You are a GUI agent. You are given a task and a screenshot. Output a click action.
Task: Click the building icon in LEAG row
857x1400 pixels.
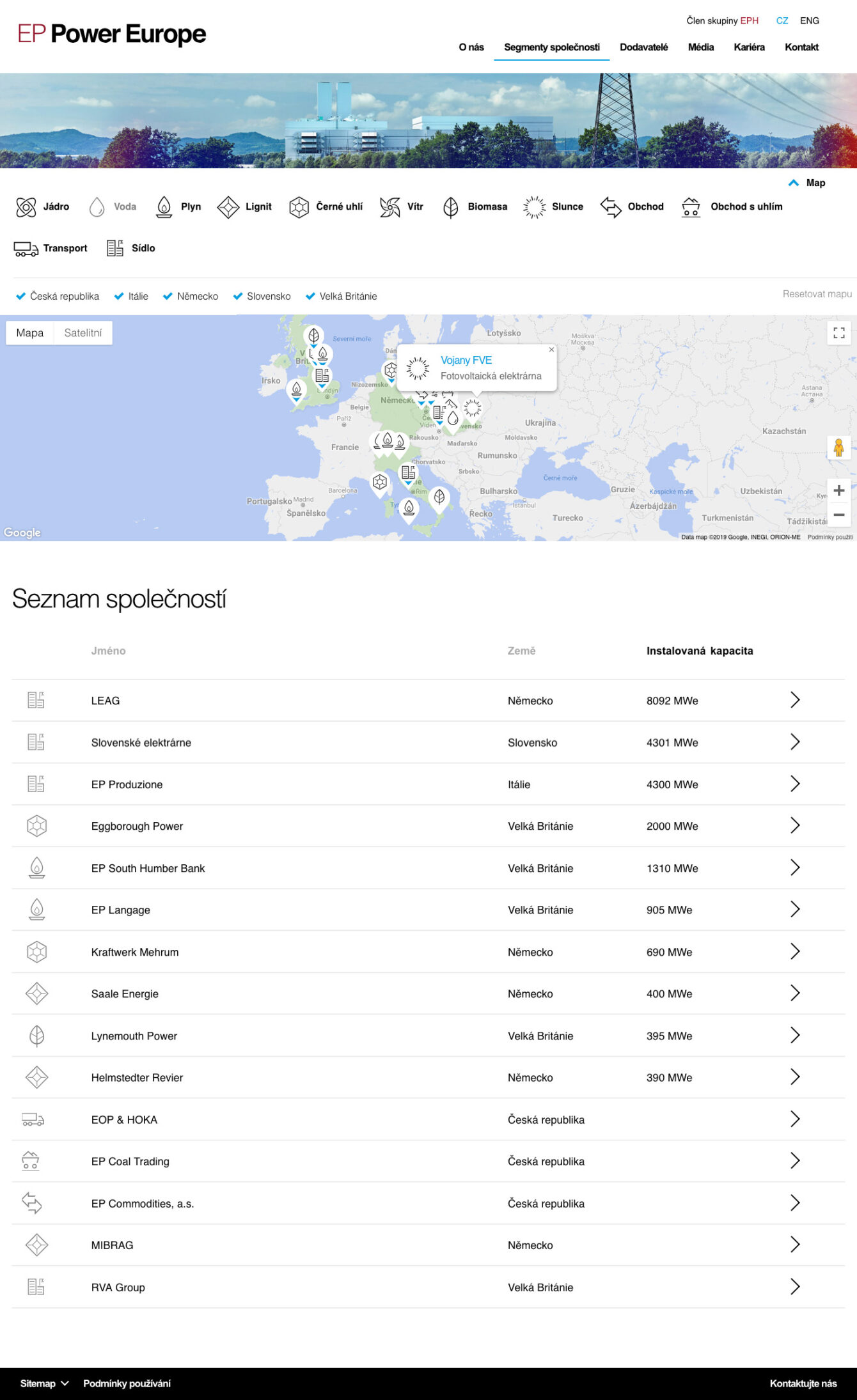click(36, 700)
